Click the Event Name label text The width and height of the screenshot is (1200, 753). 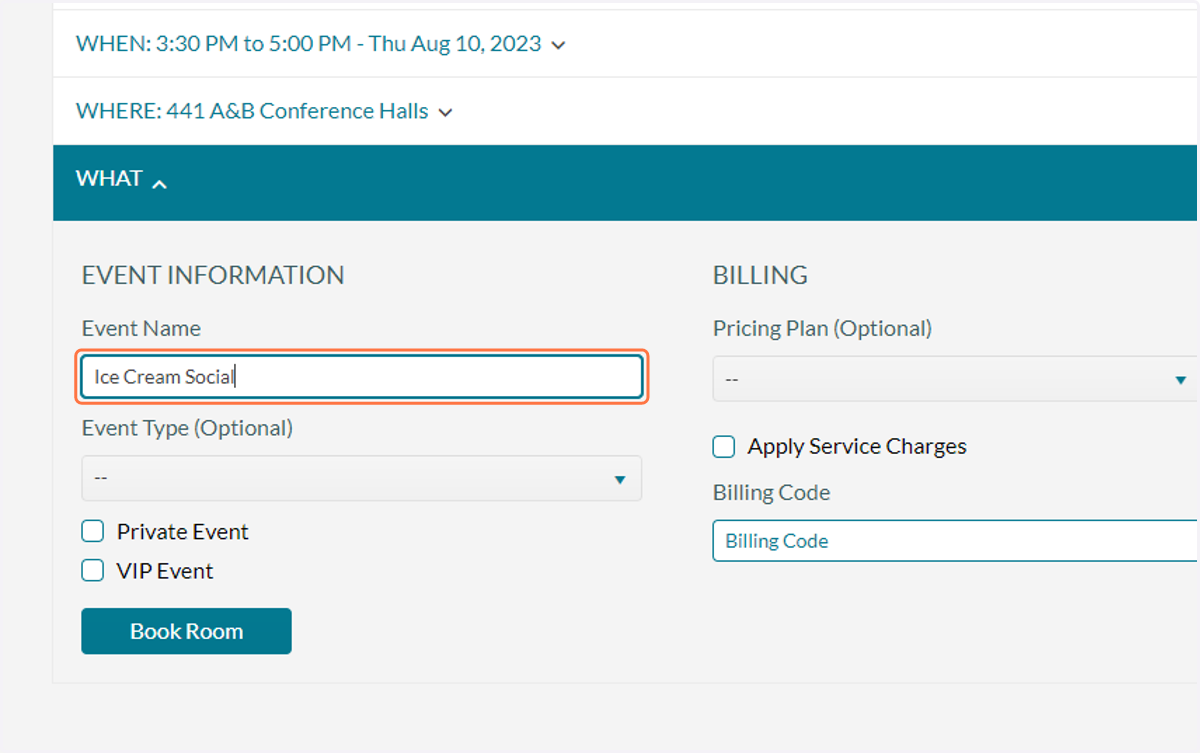(141, 328)
